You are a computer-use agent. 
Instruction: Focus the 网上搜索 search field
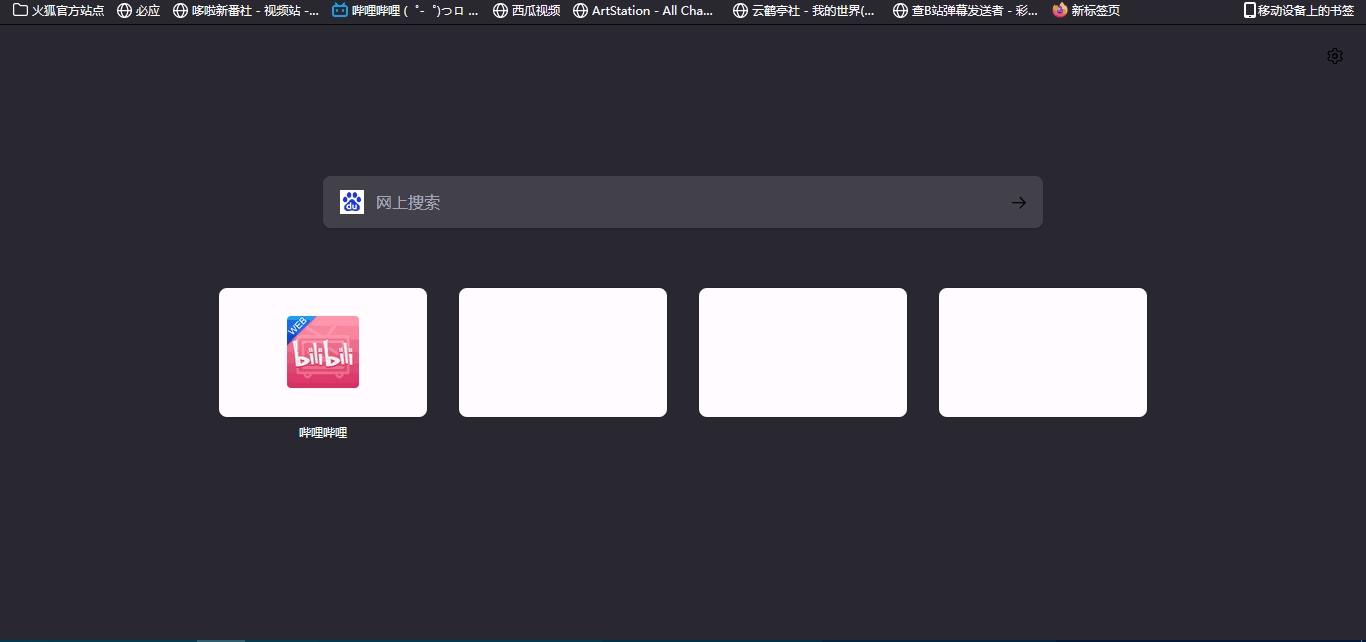point(683,202)
